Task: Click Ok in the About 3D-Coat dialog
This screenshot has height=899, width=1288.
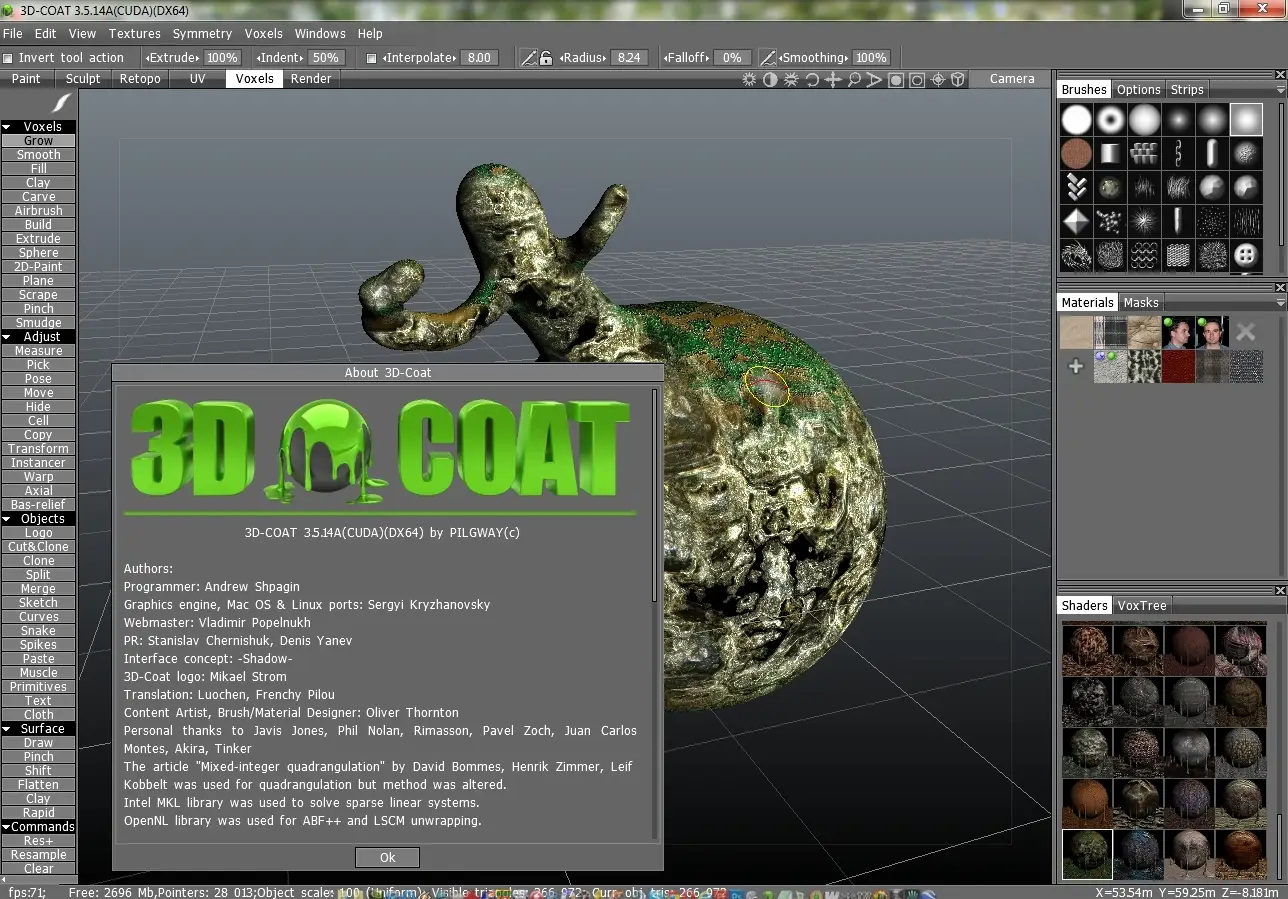Action: point(388,858)
